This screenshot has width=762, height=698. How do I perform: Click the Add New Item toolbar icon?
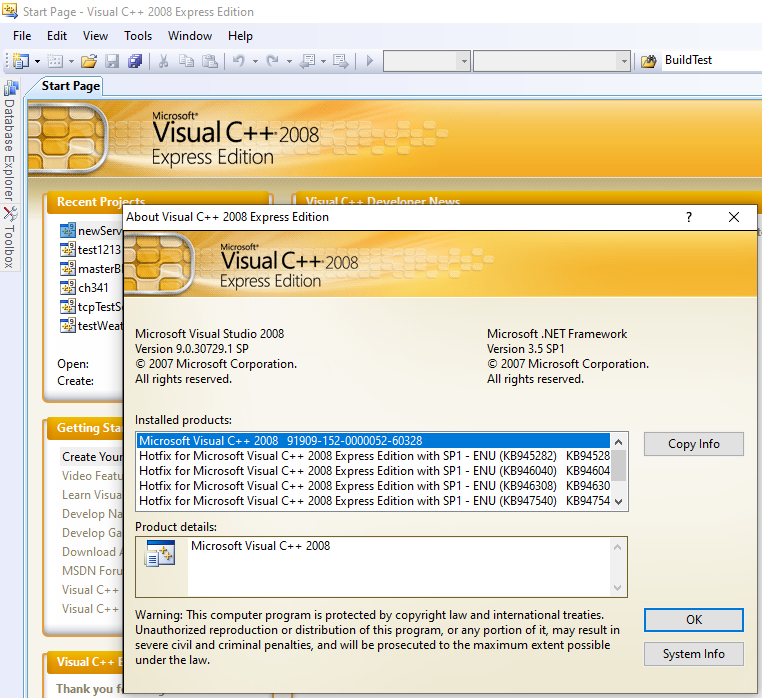55,61
